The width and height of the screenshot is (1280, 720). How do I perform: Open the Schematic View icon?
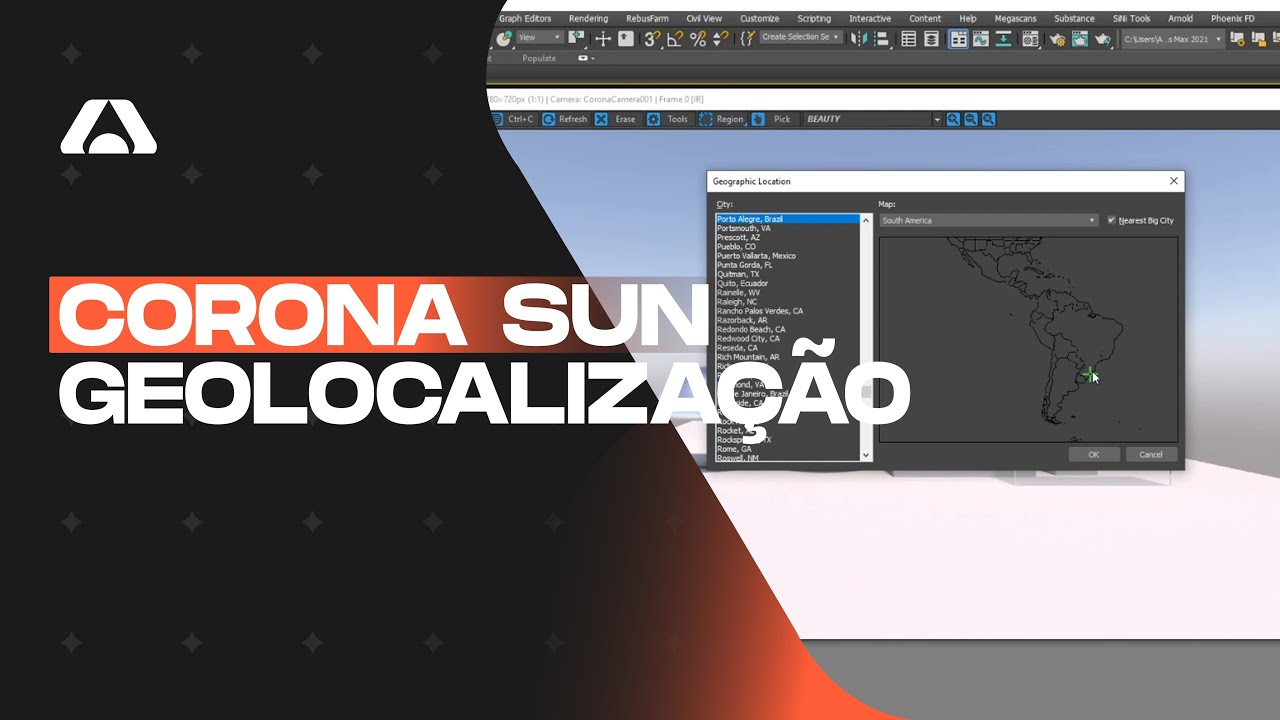pos(1003,39)
